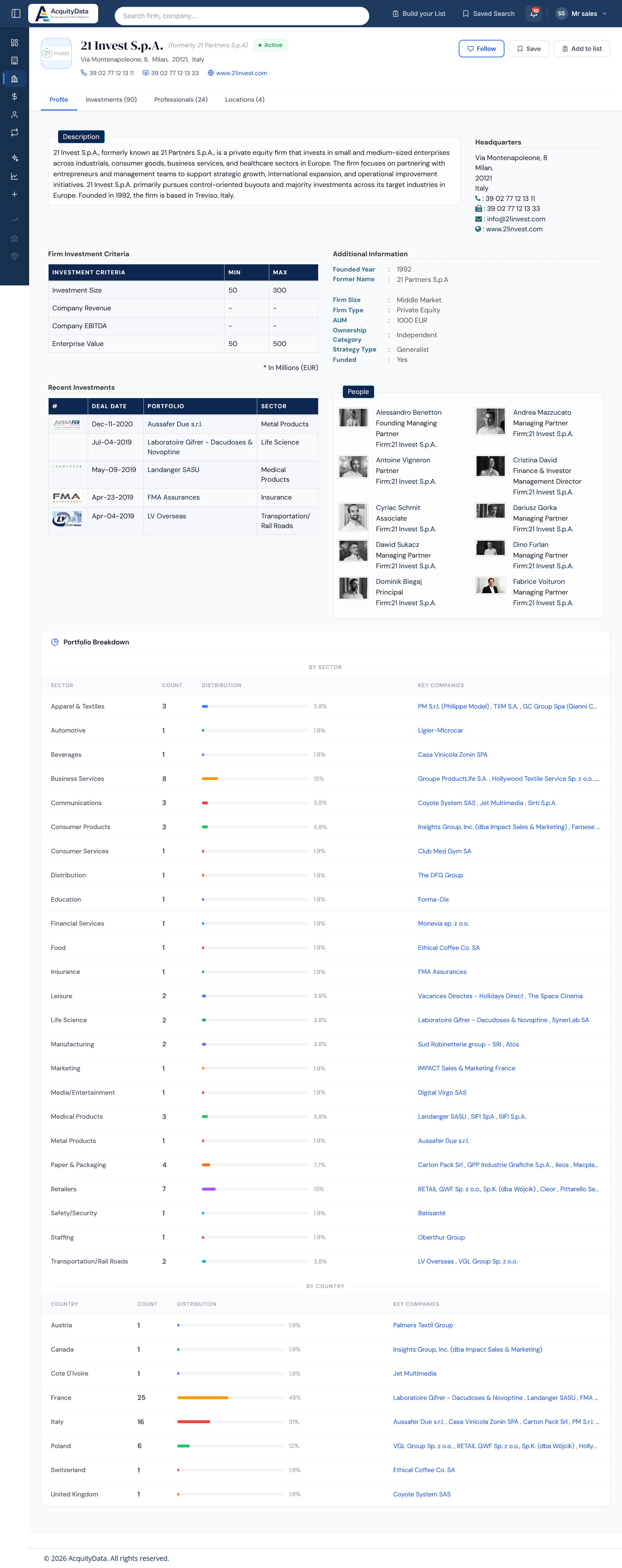Image resolution: width=622 pixels, height=1568 pixels.
Task: Switch to the Locations (4) tab
Action: click(245, 100)
